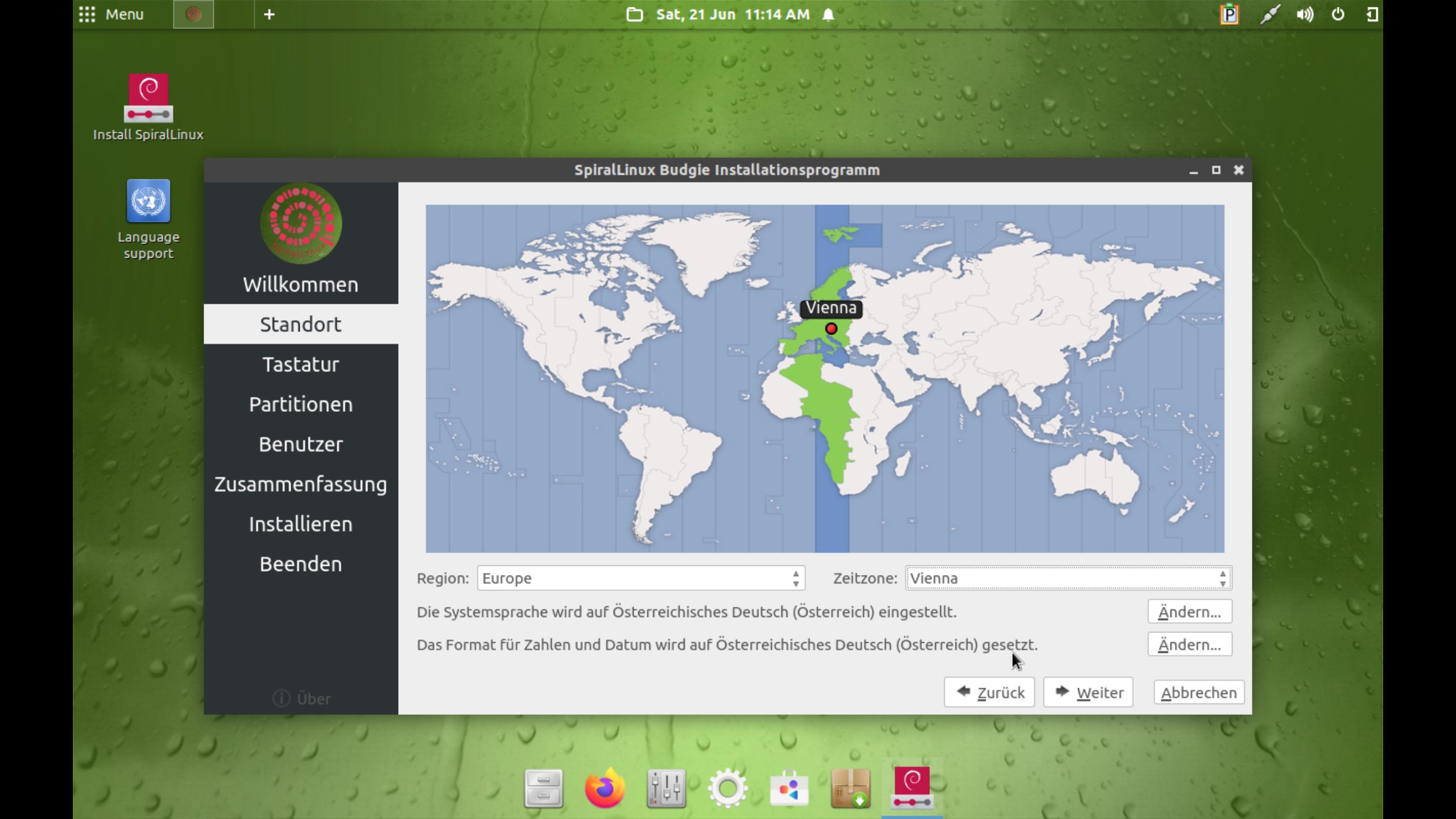Image resolution: width=1456 pixels, height=819 pixels.
Task: Select the Benutzer step
Action: 301,444
